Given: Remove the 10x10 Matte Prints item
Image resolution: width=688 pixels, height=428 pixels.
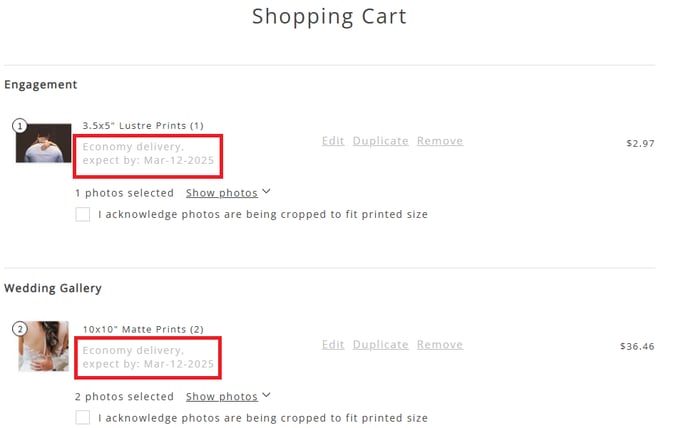Looking at the screenshot, I should click(x=440, y=345).
